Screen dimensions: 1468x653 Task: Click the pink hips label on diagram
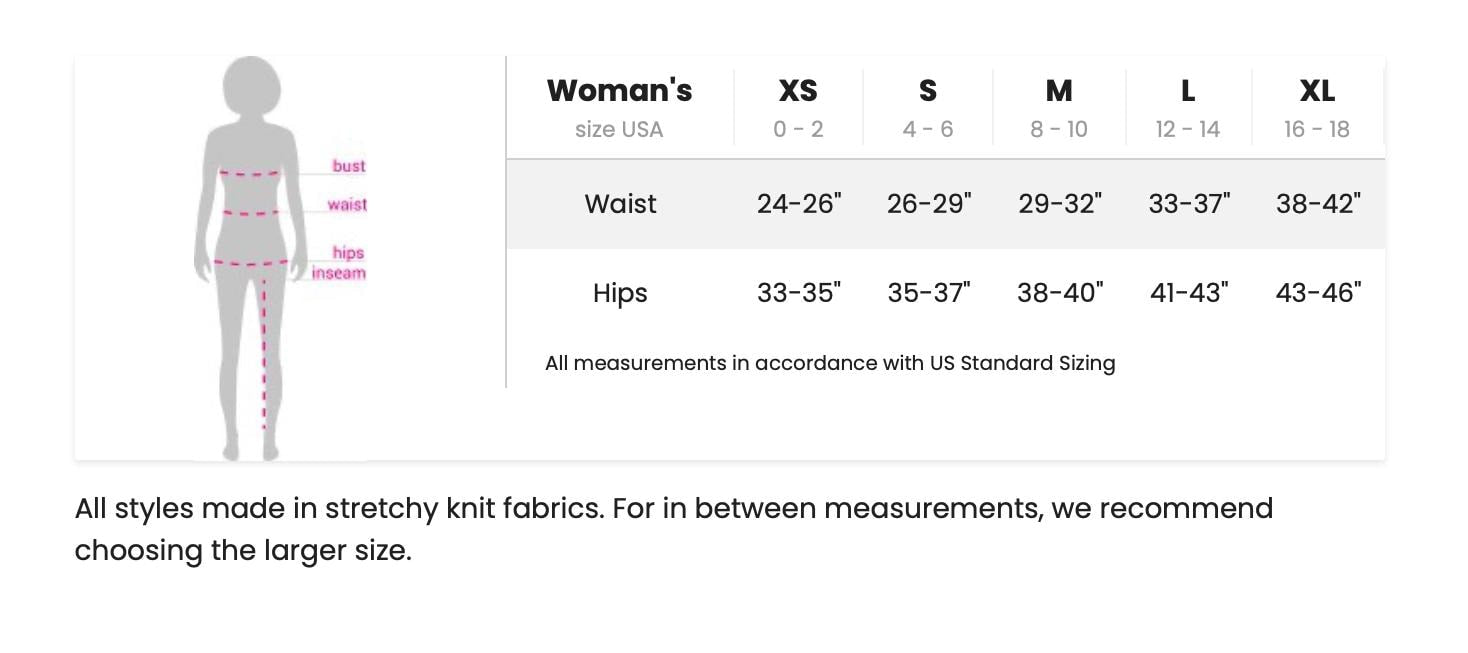point(348,253)
